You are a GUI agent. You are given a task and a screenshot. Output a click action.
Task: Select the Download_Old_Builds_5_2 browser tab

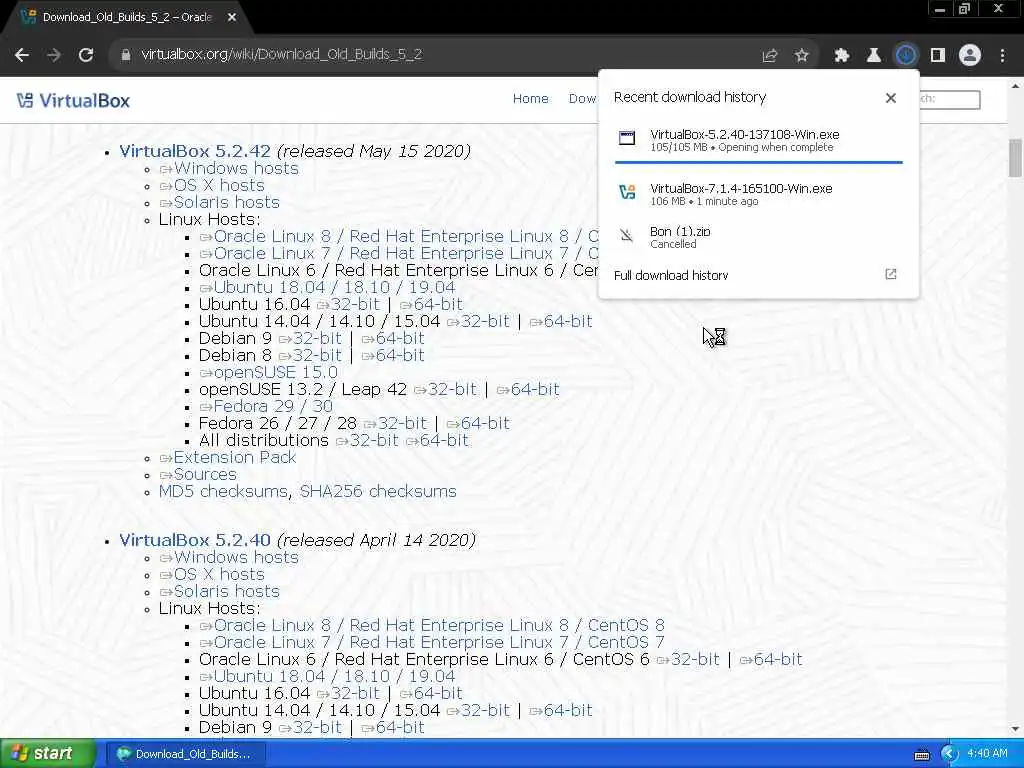(x=127, y=18)
